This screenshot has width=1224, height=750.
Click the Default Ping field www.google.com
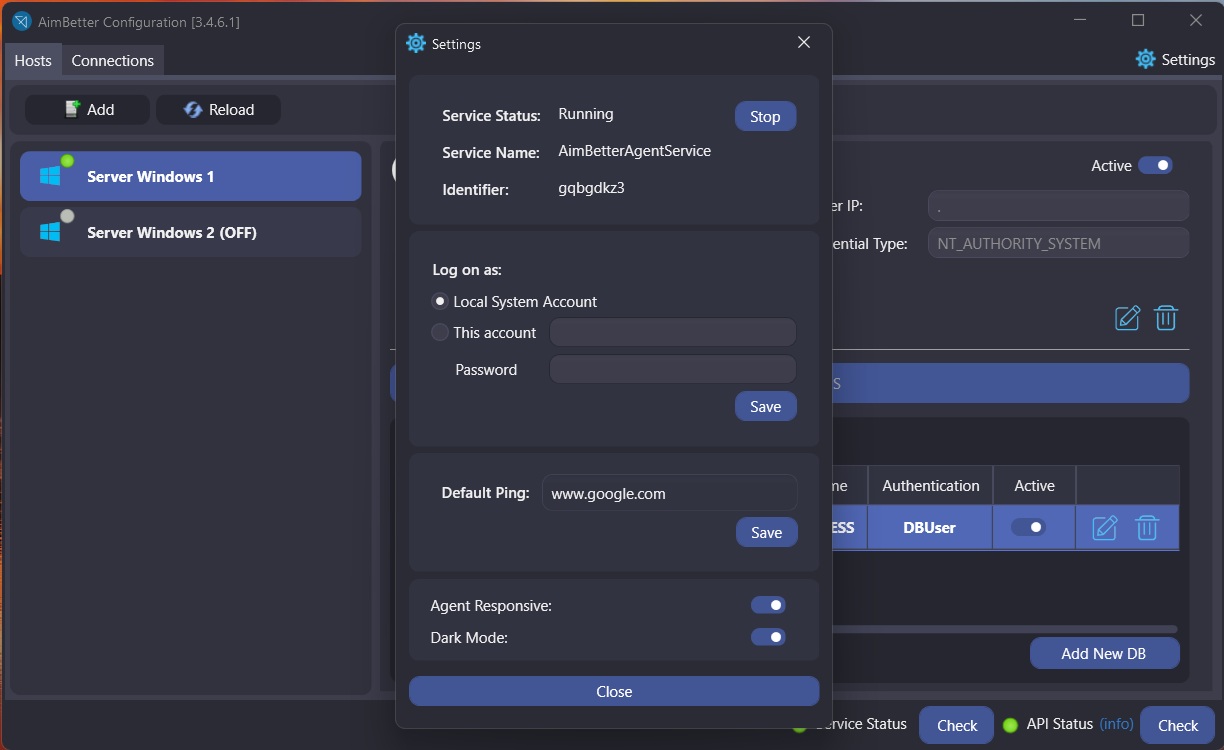click(670, 493)
